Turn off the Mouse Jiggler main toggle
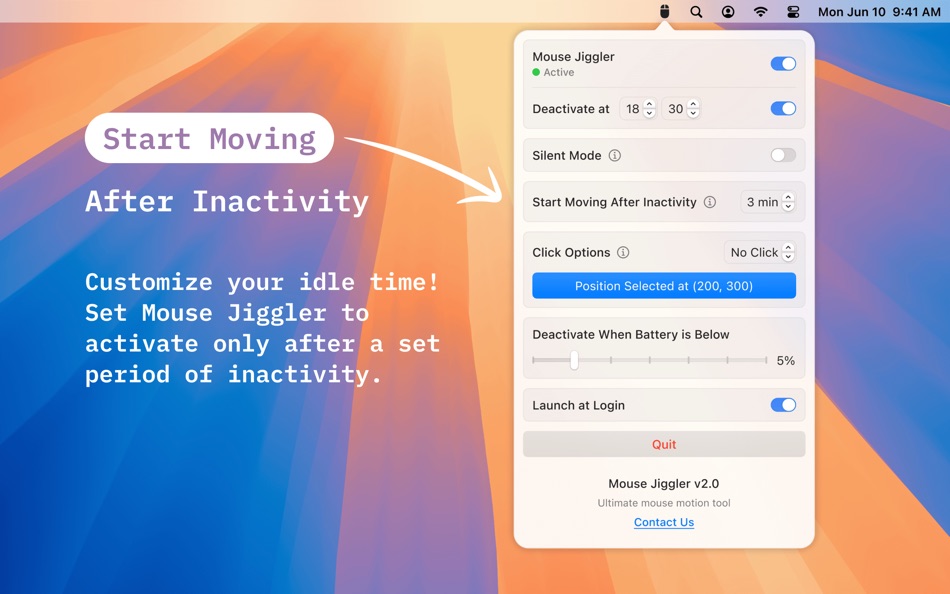Screen dimensions: 950x594 click(x=783, y=64)
